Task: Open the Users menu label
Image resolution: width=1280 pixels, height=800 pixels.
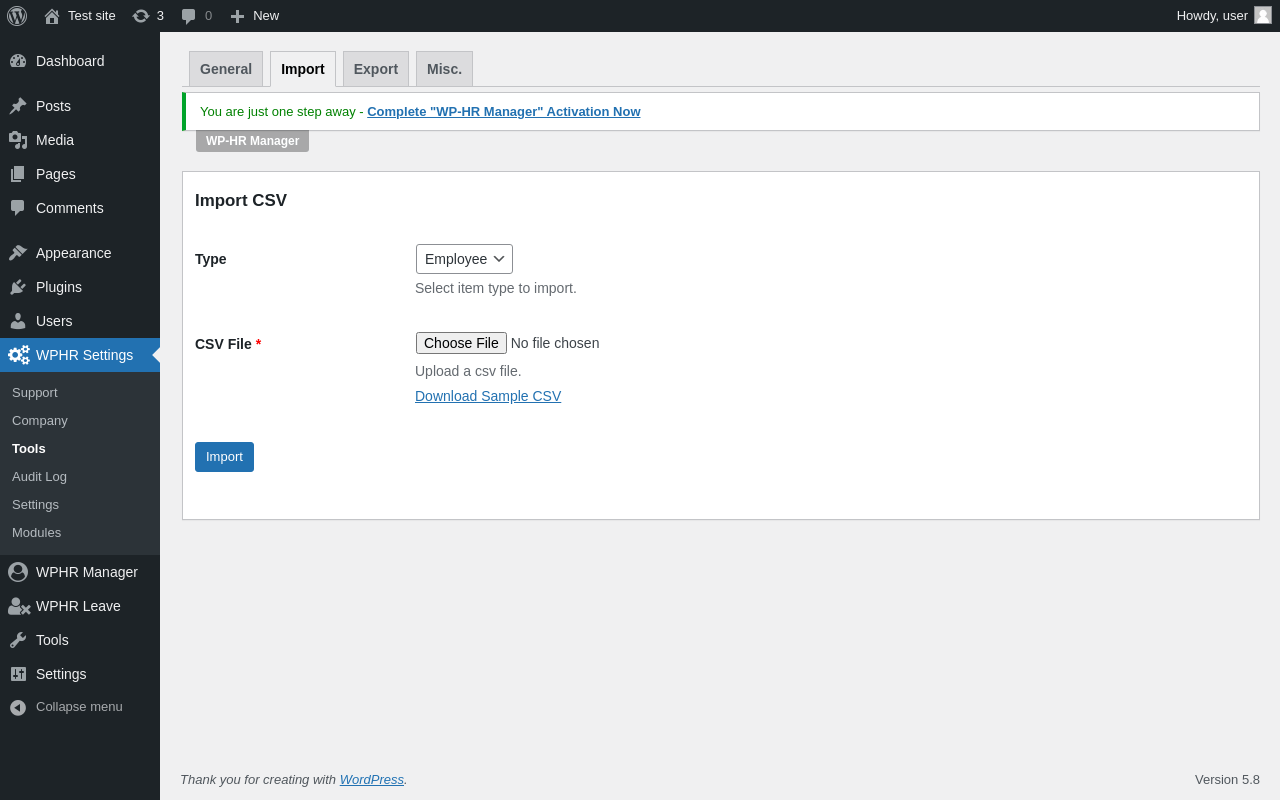Action: [x=54, y=321]
